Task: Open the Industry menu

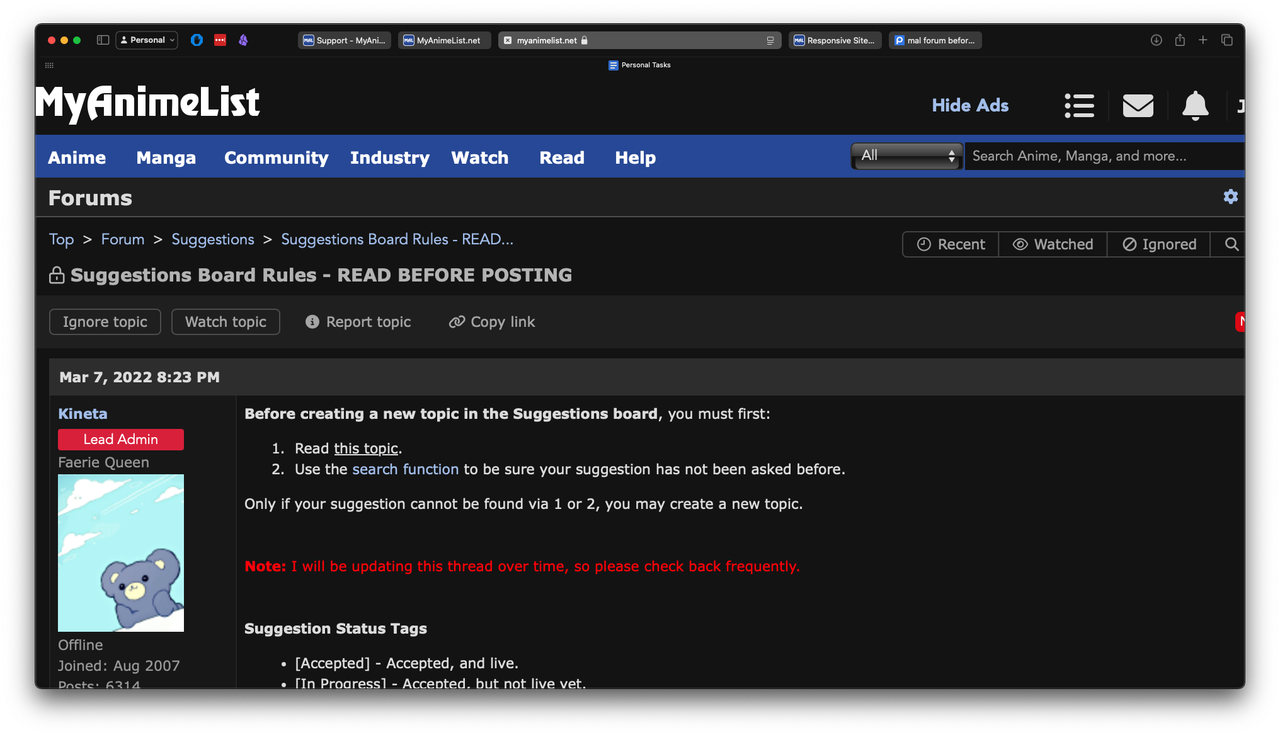Action: point(390,158)
